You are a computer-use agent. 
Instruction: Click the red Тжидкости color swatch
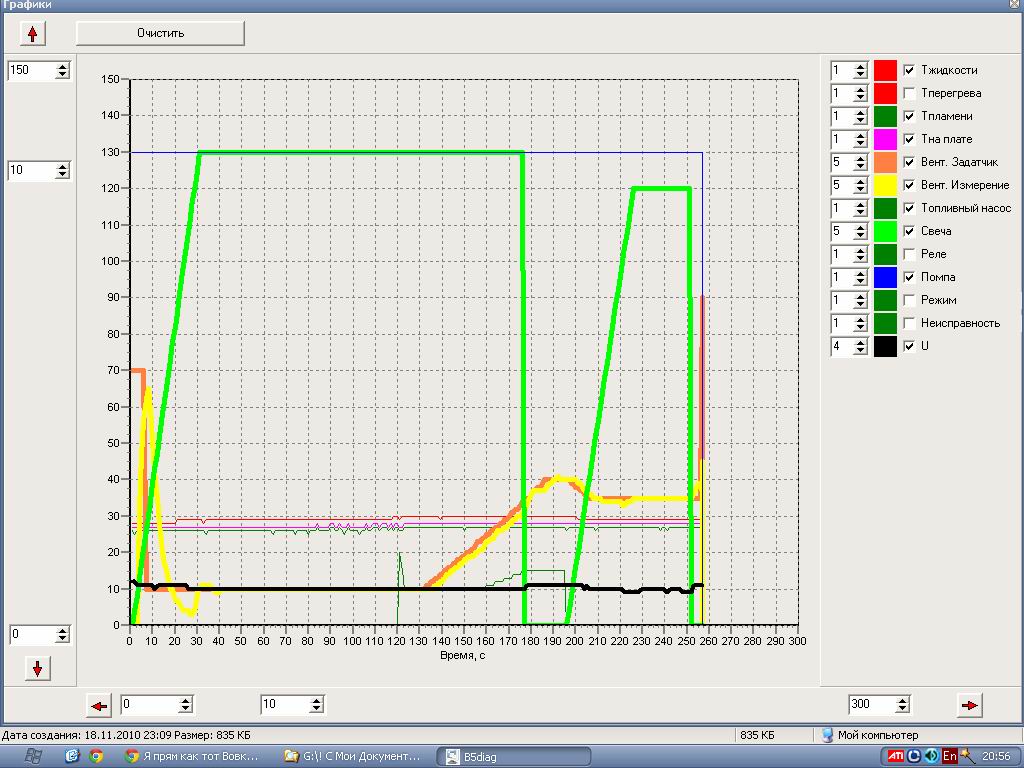886,70
